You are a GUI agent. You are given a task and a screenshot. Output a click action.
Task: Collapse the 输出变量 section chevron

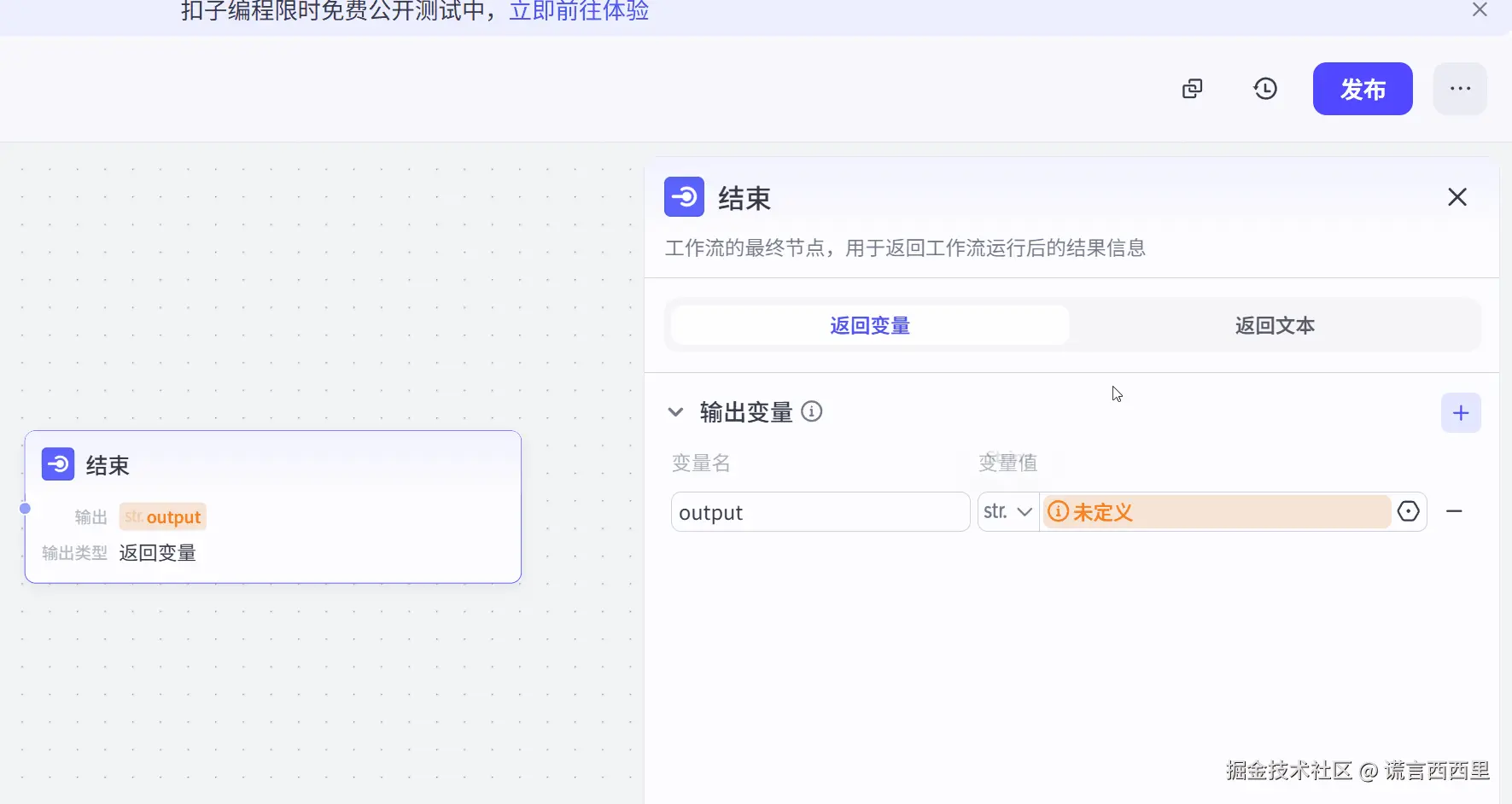[675, 412]
